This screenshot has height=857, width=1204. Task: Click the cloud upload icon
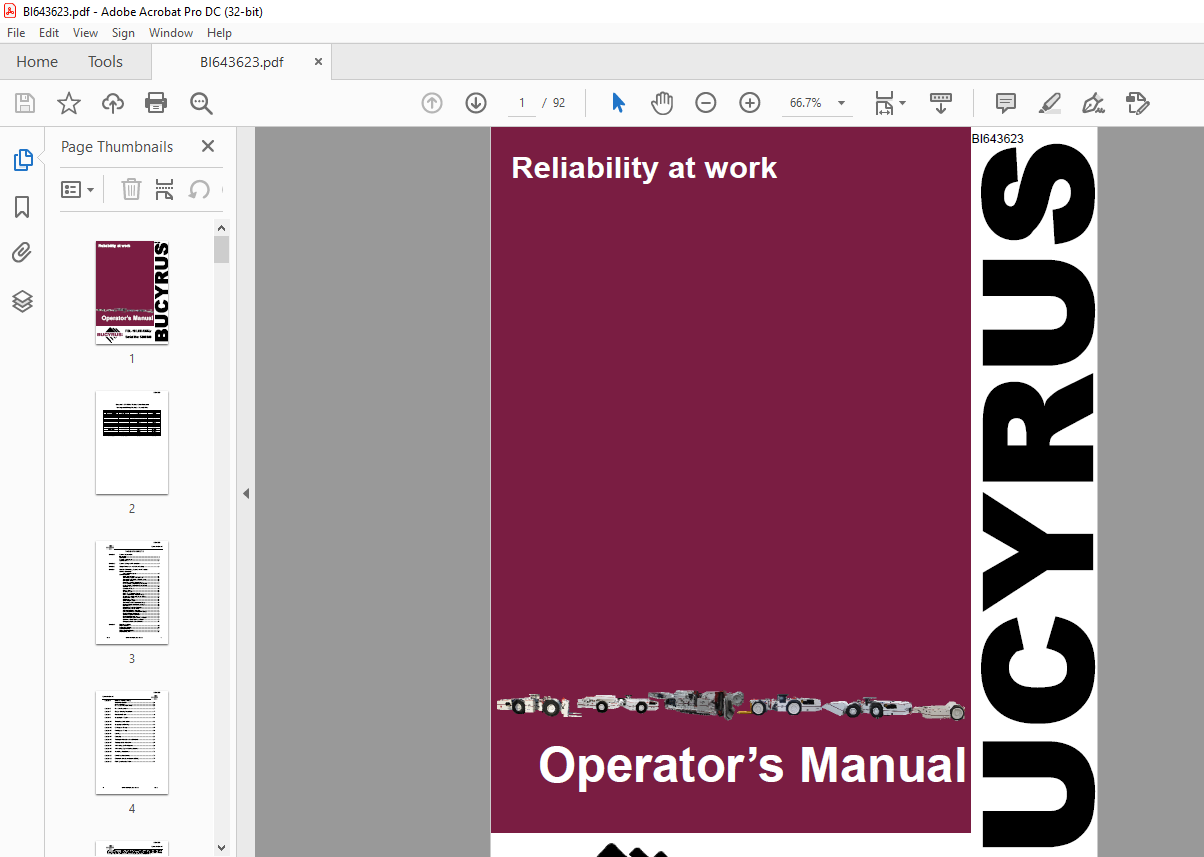tap(113, 103)
